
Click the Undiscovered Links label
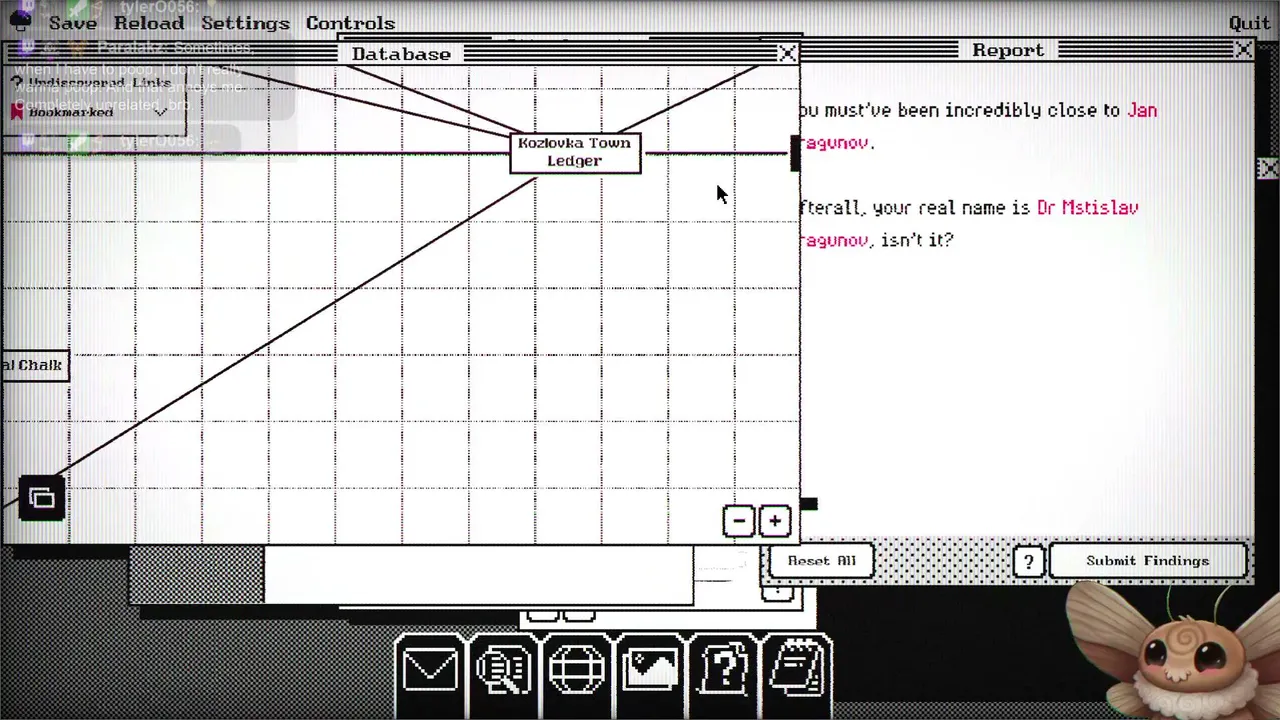[x=100, y=83]
